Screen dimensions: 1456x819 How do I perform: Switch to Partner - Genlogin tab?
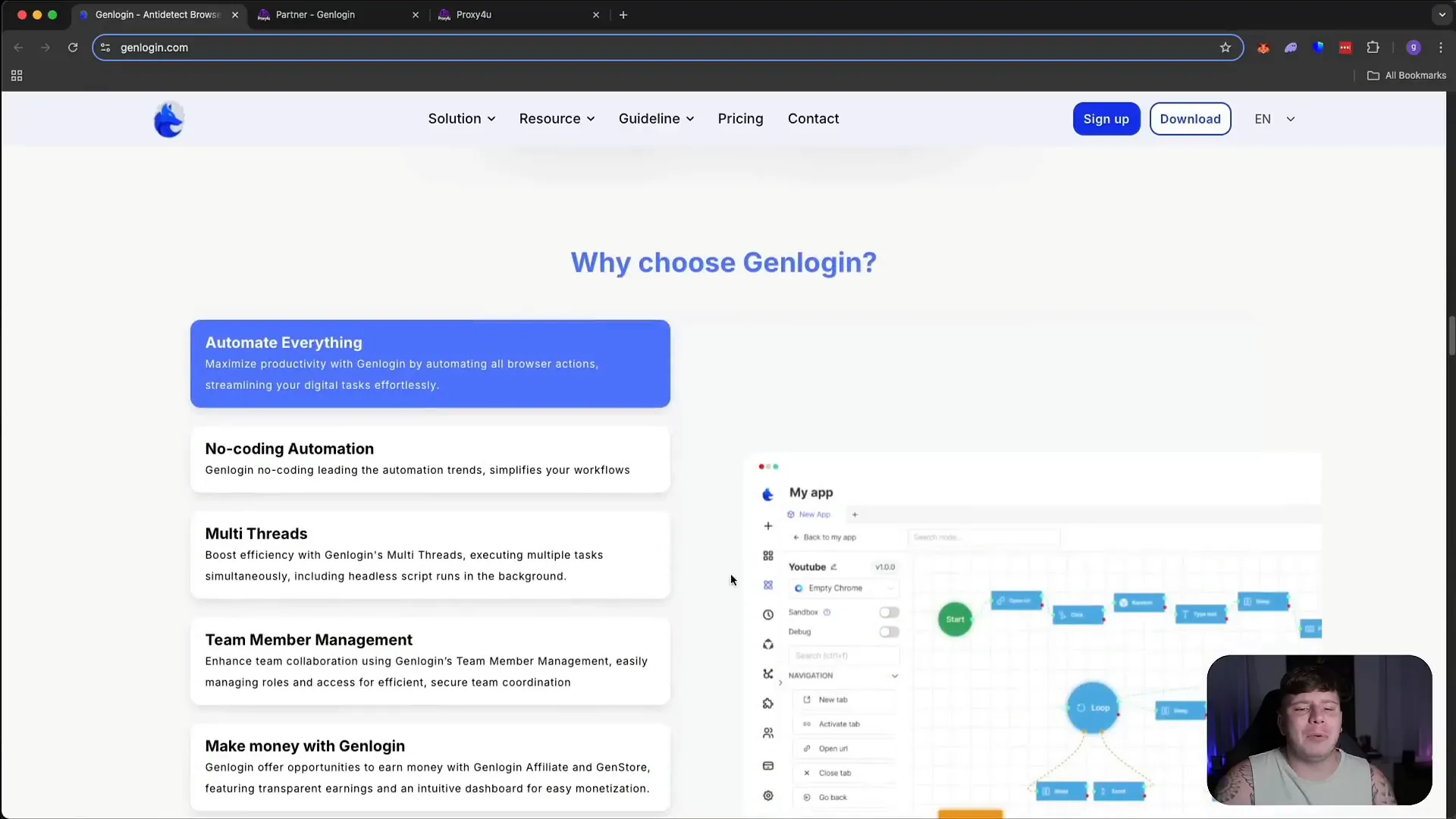pos(338,14)
